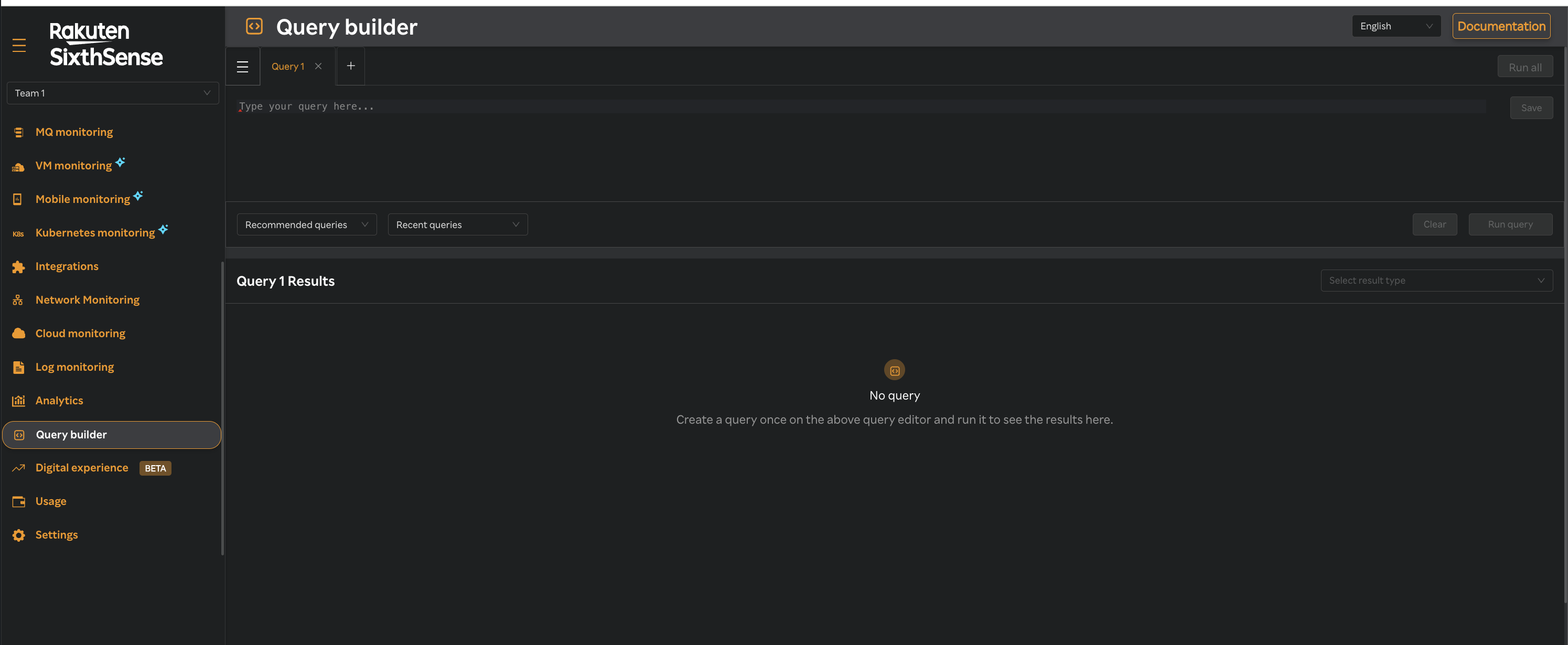Viewport: 1568px width, 645px height.
Task: Open the Documentation page
Action: click(x=1501, y=26)
